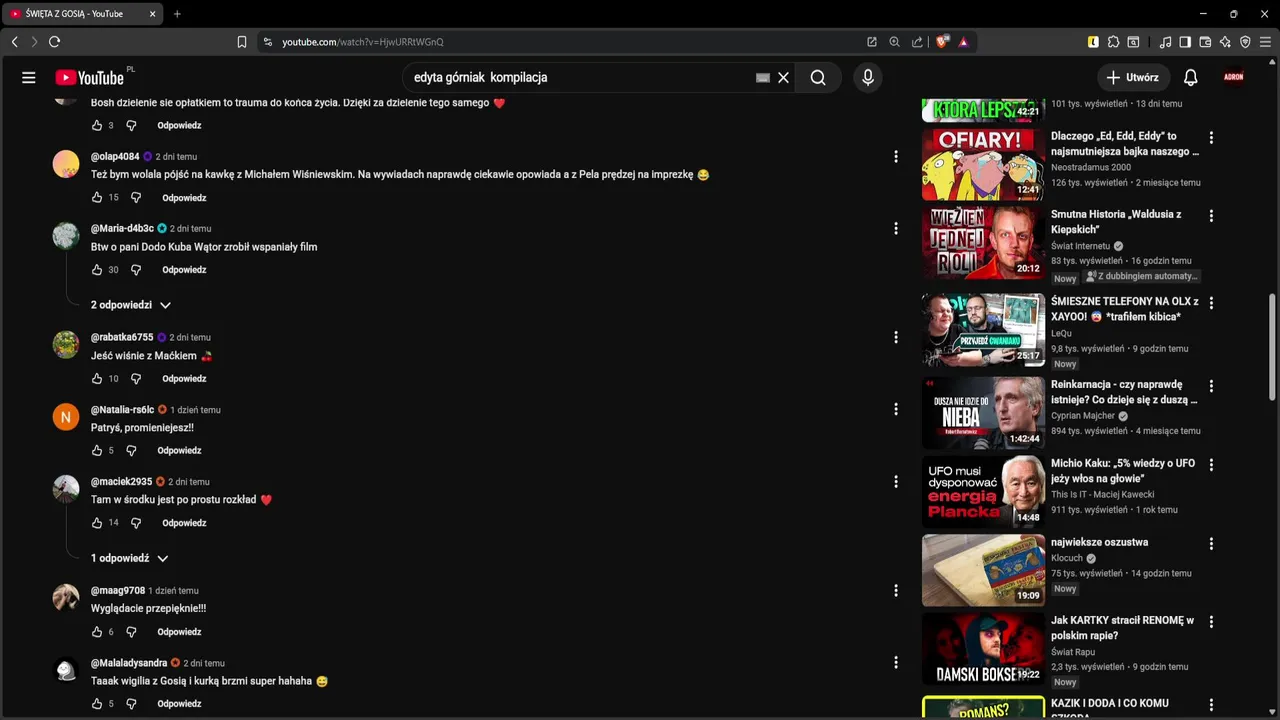This screenshot has height=720, width=1280.
Task: Open the Cyprian Majcher channel link
Action: coord(1084,416)
